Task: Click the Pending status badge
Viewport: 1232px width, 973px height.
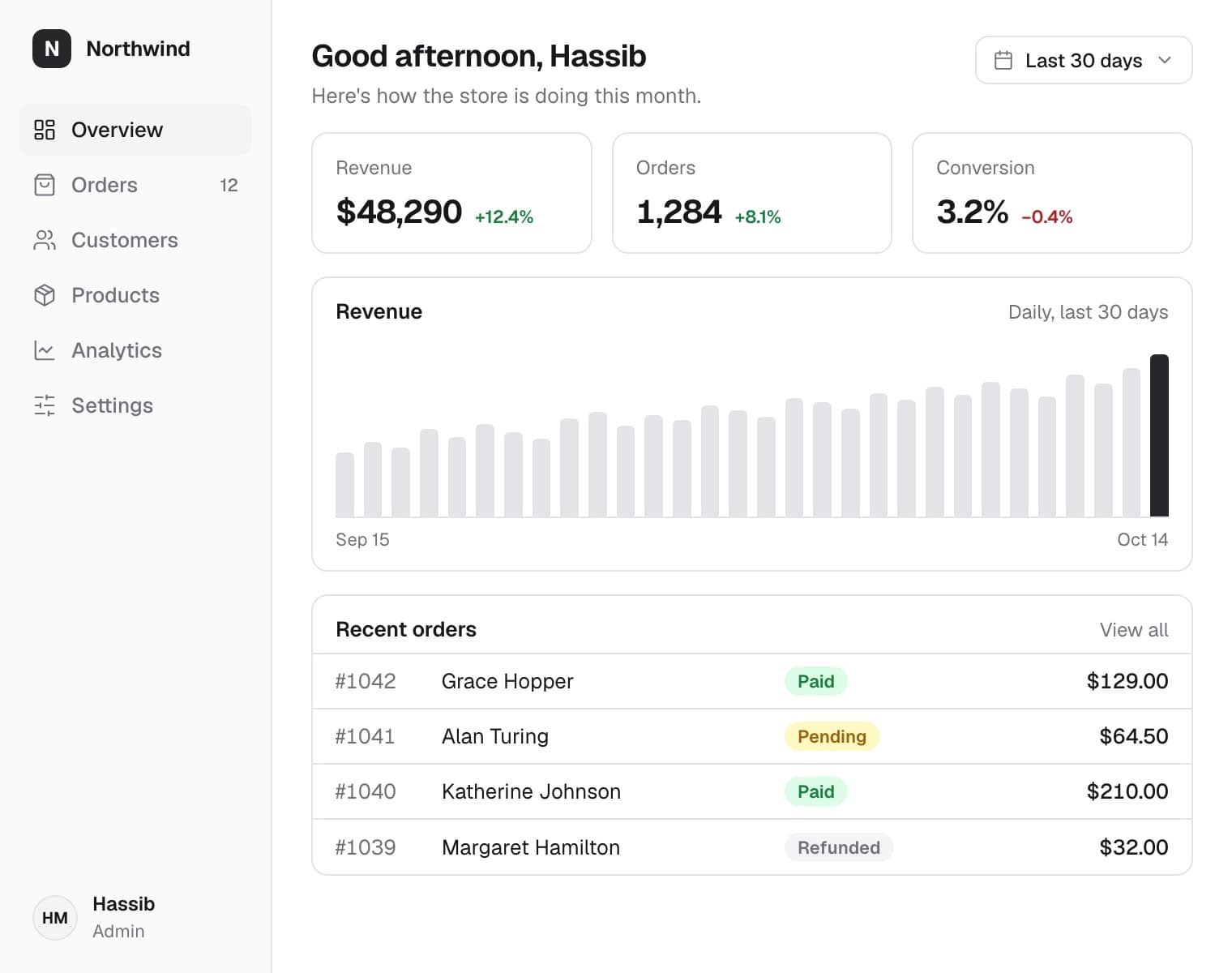Action: [x=832, y=736]
